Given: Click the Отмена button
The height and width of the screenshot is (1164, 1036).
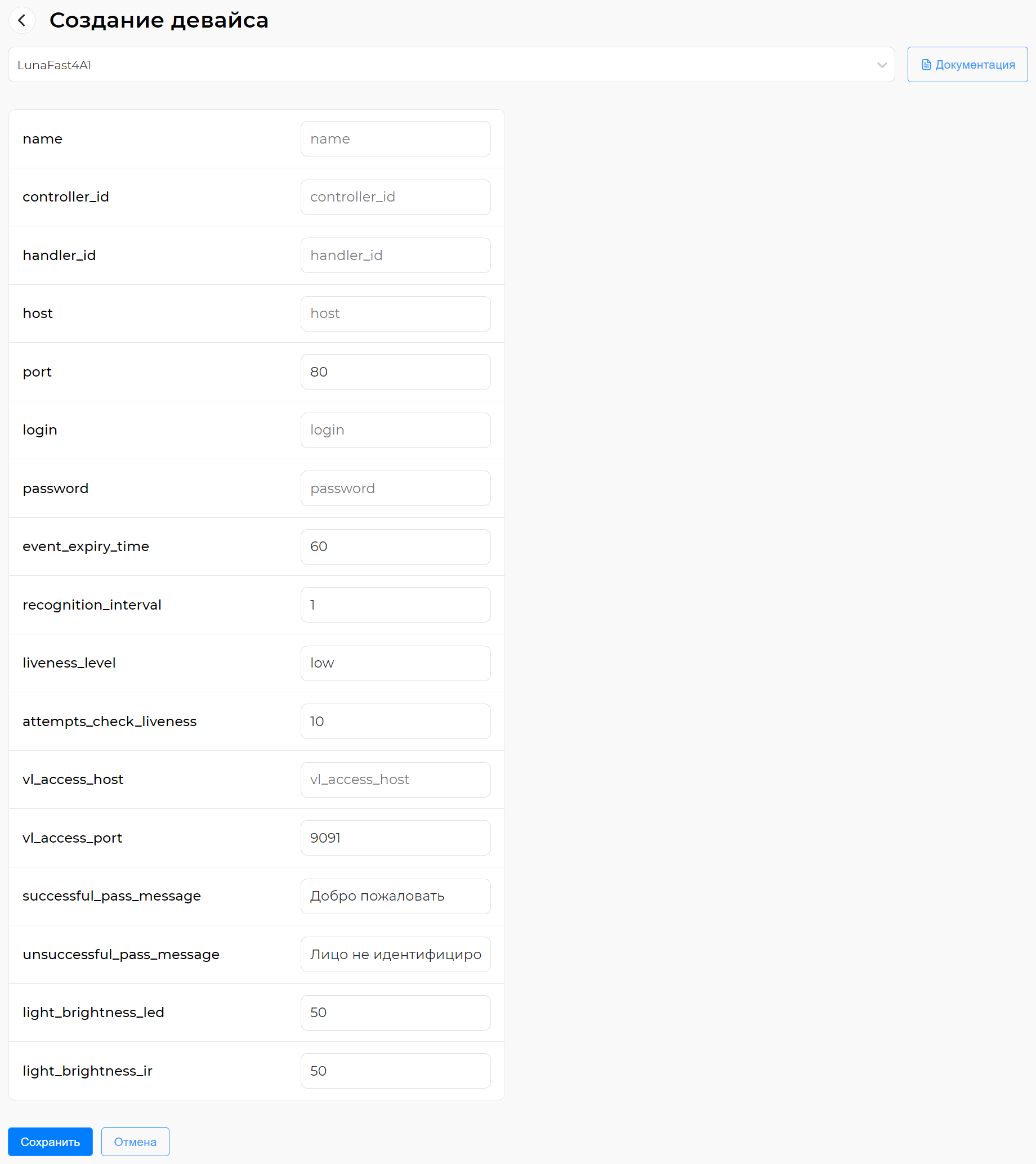Looking at the screenshot, I should pyautogui.click(x=135, y=1141).
